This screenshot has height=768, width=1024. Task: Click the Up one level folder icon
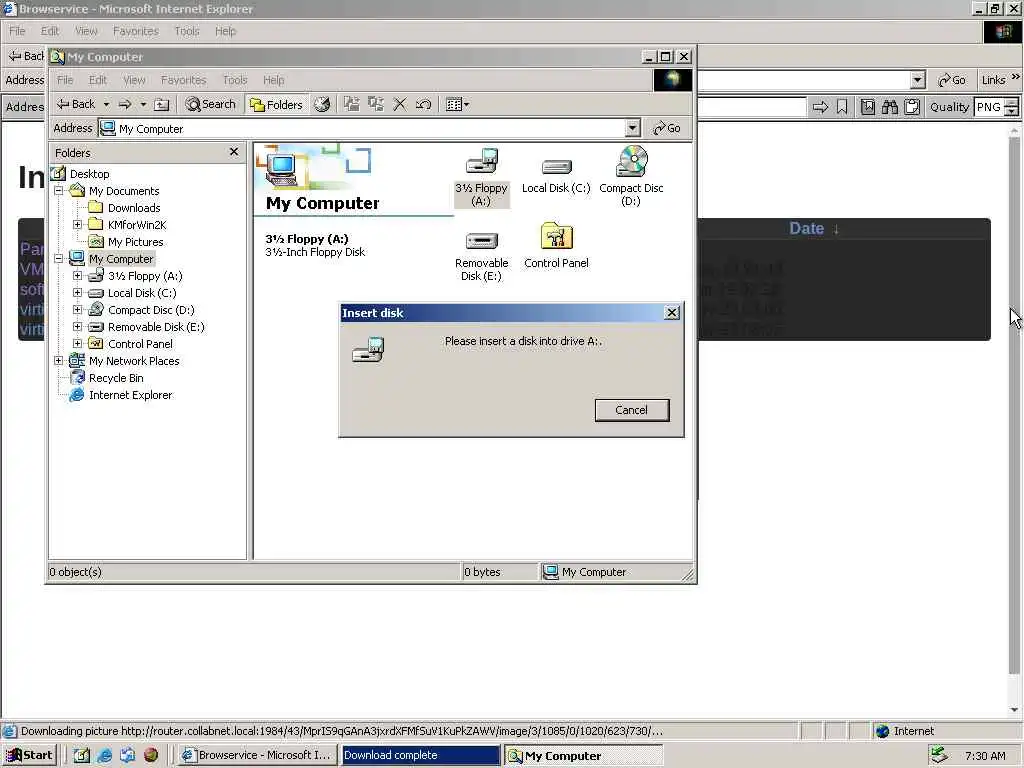(x=161, y=104)
